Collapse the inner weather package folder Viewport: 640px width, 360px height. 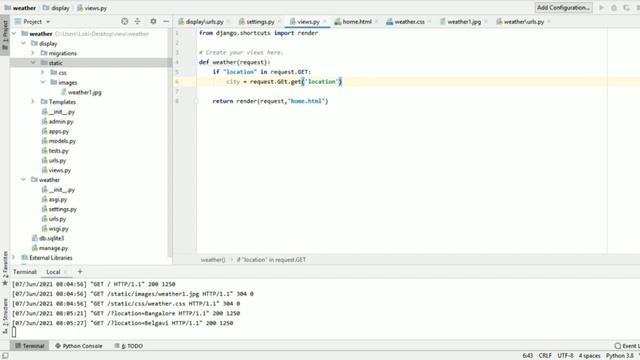click(24, 180)
